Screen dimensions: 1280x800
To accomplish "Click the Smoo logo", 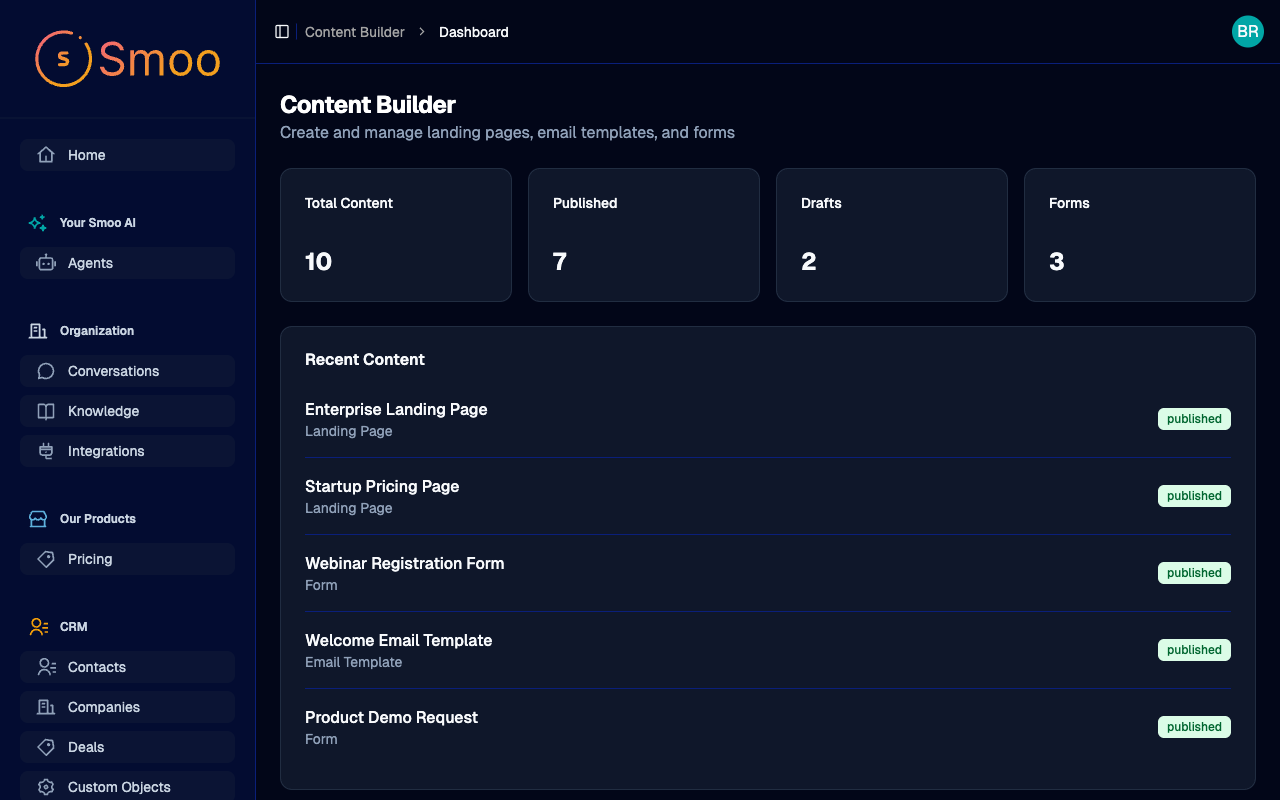I will [x=126, y=60].
